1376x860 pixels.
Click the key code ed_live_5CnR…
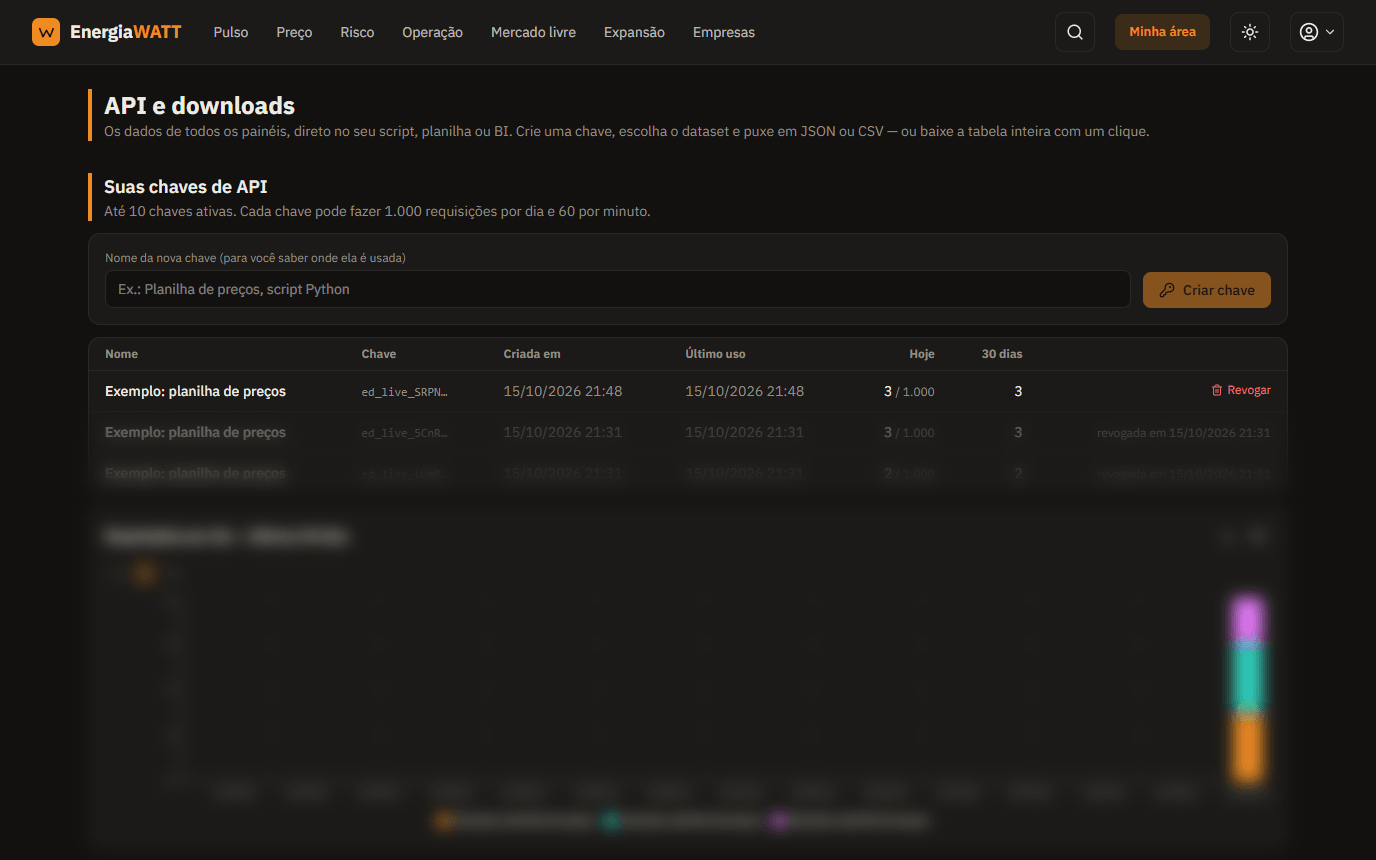(x=405, y=433)
